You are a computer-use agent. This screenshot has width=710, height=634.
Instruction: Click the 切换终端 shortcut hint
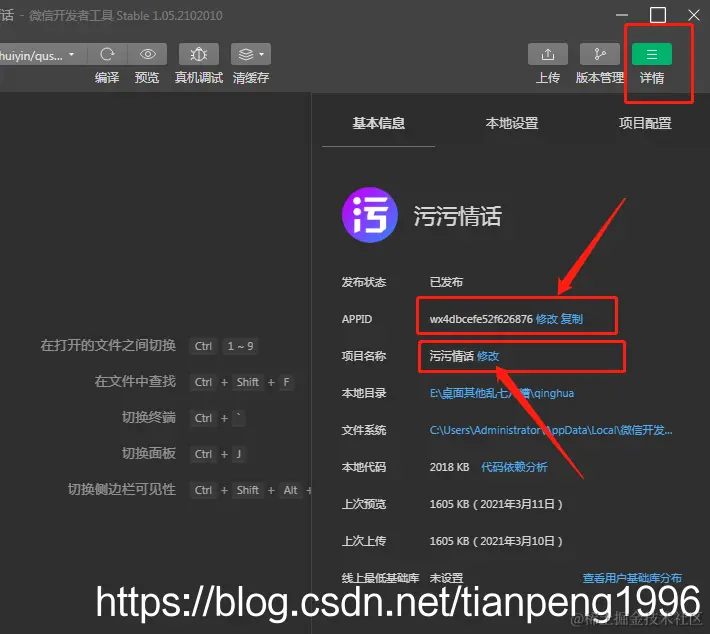point(149,418)
